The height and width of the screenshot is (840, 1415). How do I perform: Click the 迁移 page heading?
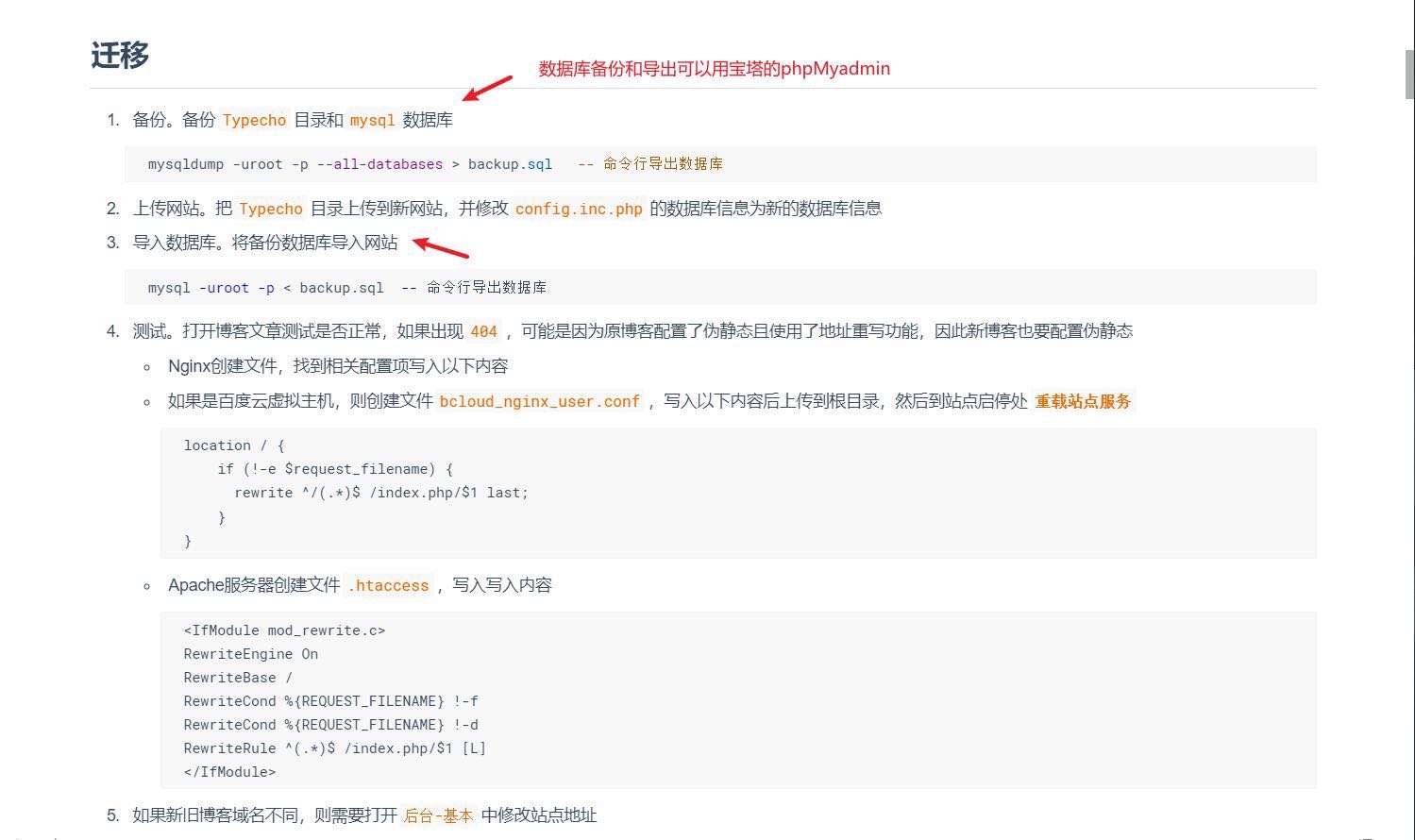(x=119, y=56)
